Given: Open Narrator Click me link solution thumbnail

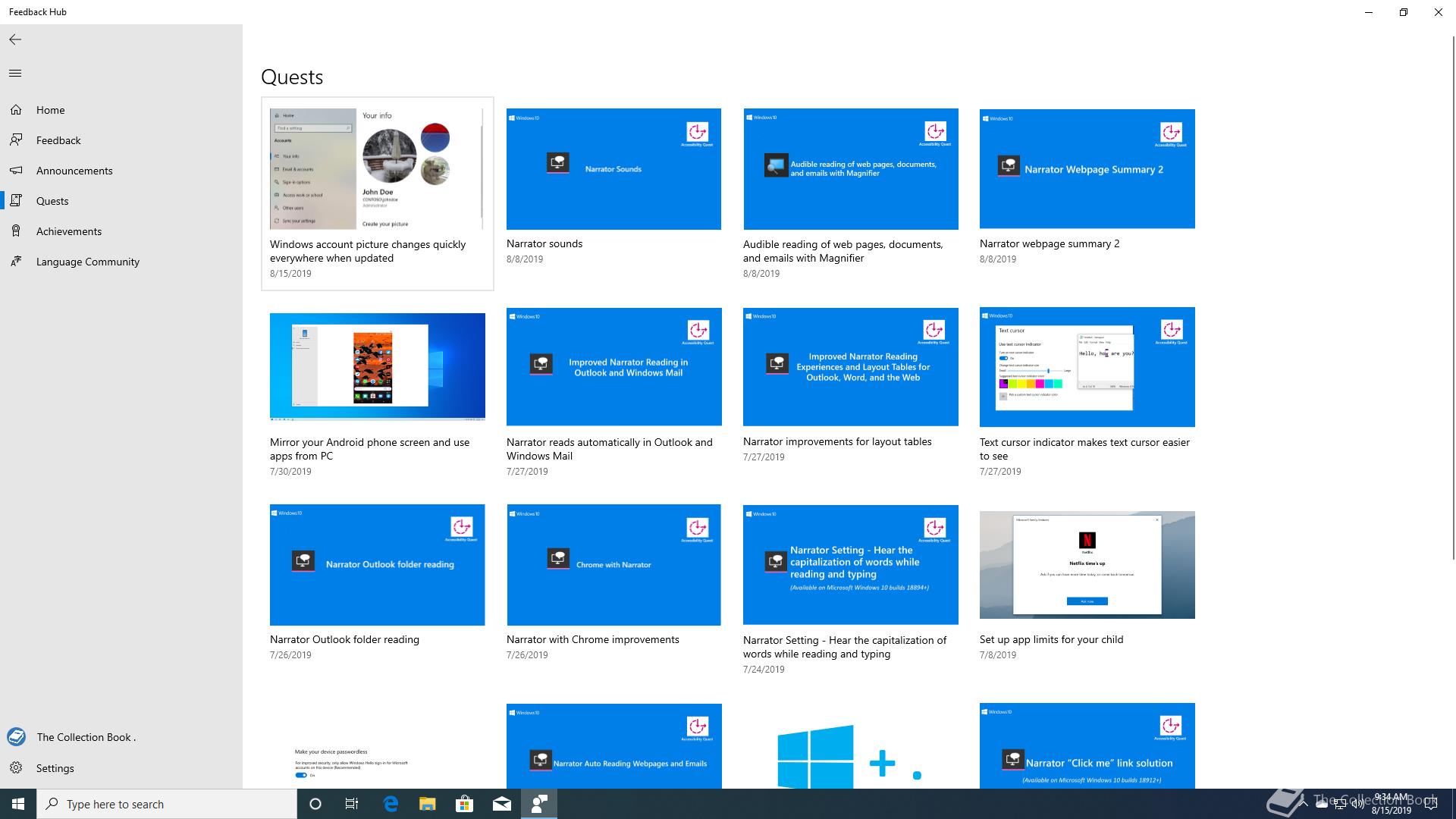Looking at the screenshot, I should (x=1087, y=746).
